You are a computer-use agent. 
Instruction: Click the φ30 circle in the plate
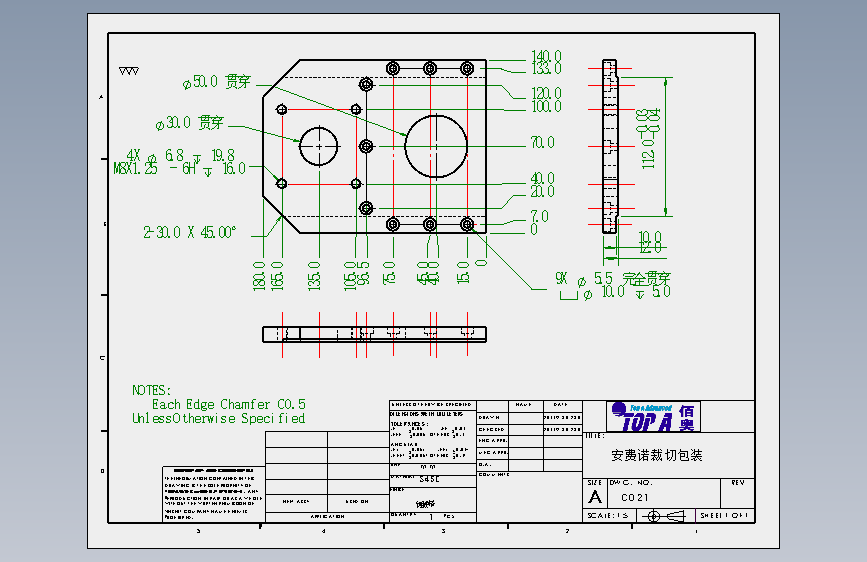pos(319,146)
